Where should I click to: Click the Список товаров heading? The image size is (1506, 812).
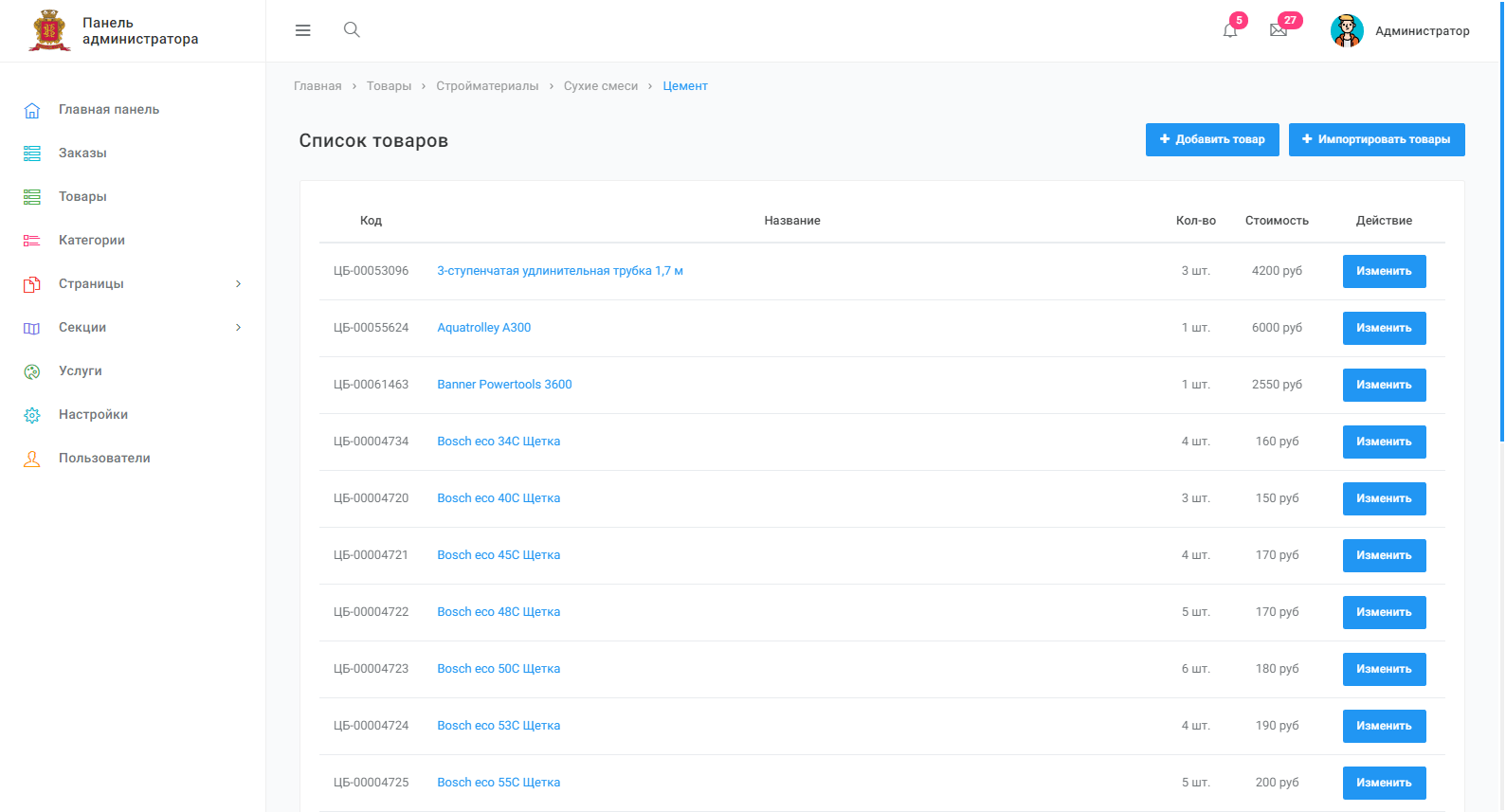pyautogui.click(x=373, y=141)
